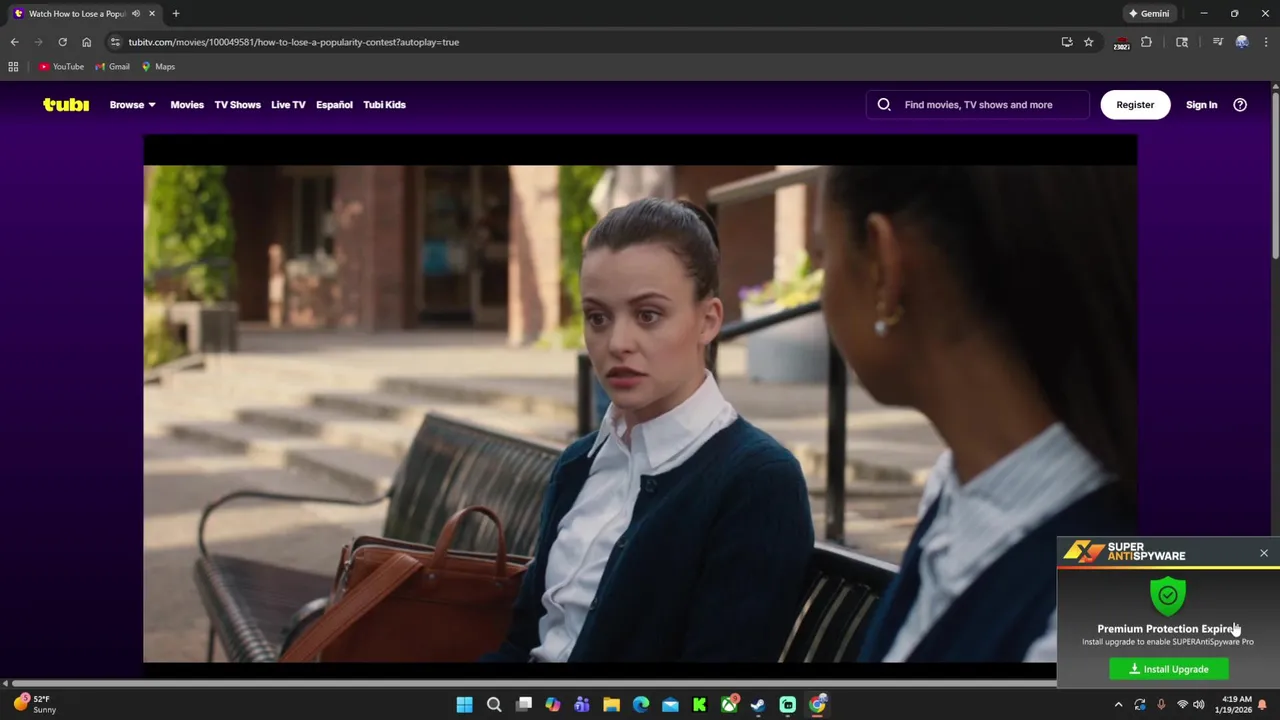The width and height of the screenshot is (1280, 720).
Task: Click the Gemini button
Action: point(1149,14)
